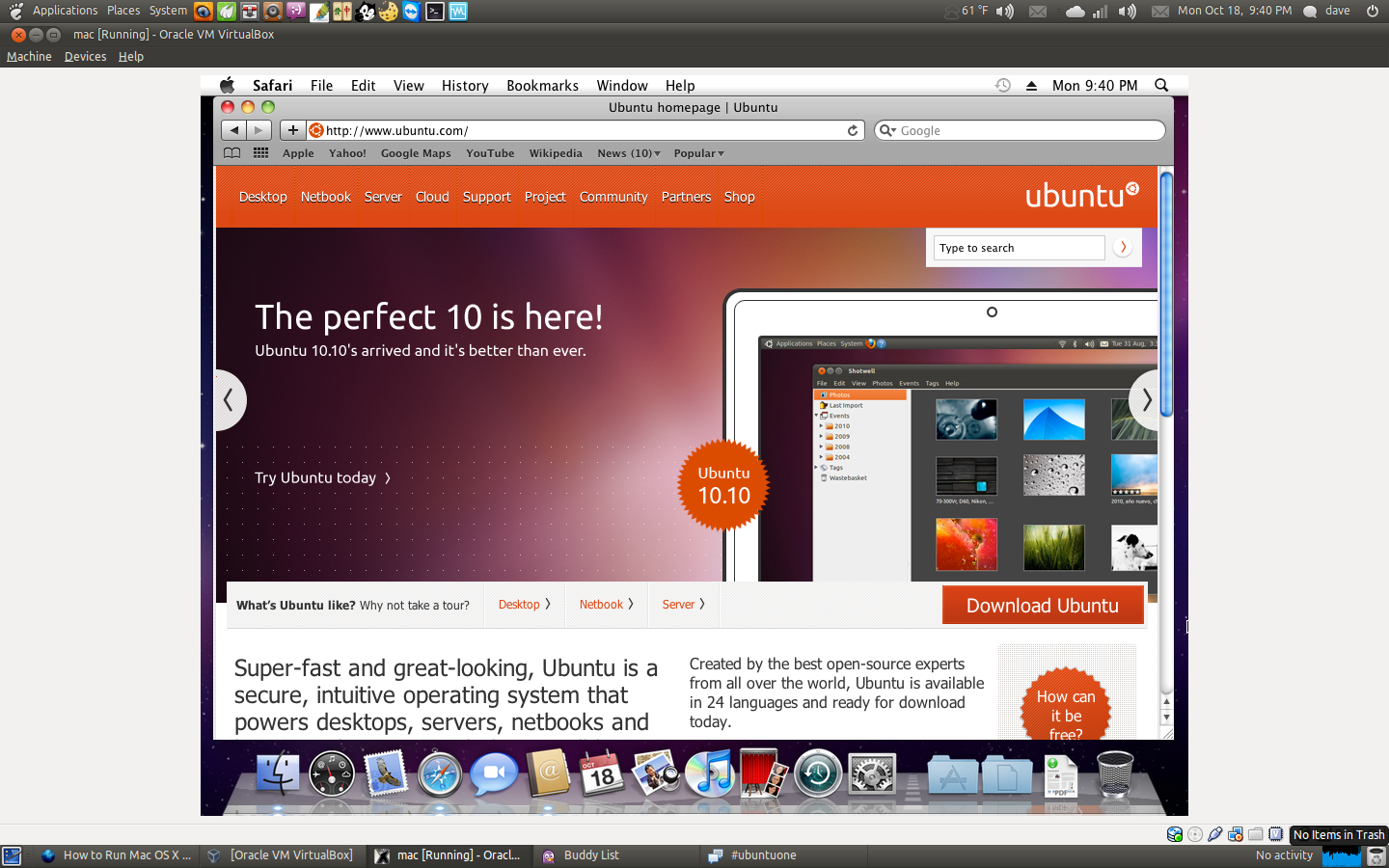Open System Preferences gear icon
The height and width of the screenshot is (868, 1389).
click(872, 774)
